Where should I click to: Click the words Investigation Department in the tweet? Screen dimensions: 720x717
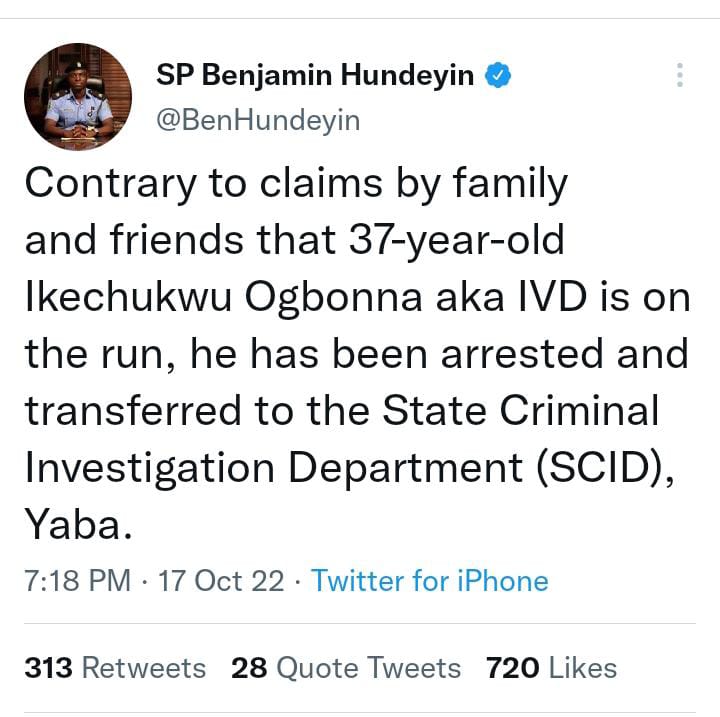tap(264, 467)
